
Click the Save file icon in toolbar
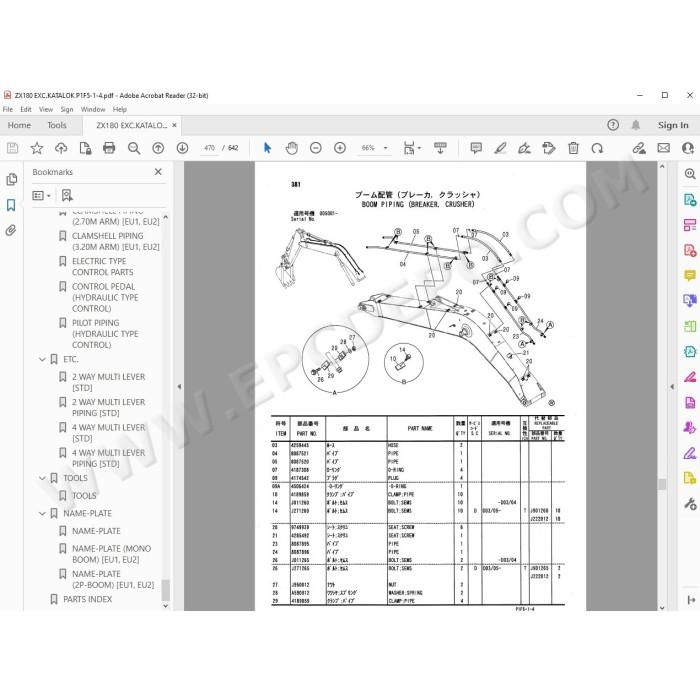tap(12, 148)
